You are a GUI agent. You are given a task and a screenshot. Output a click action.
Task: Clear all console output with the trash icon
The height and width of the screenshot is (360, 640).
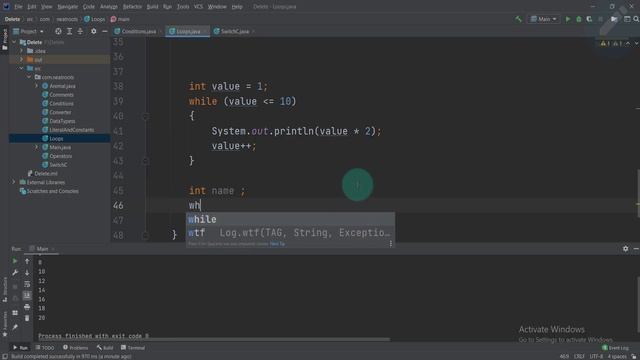pos(27,318)
